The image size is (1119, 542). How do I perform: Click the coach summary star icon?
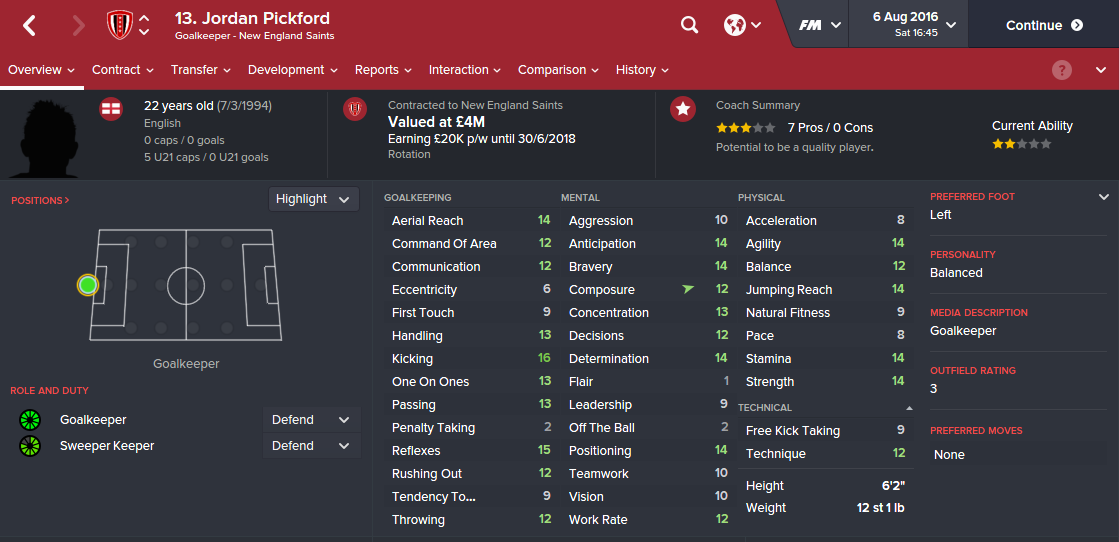click(683, 109)
